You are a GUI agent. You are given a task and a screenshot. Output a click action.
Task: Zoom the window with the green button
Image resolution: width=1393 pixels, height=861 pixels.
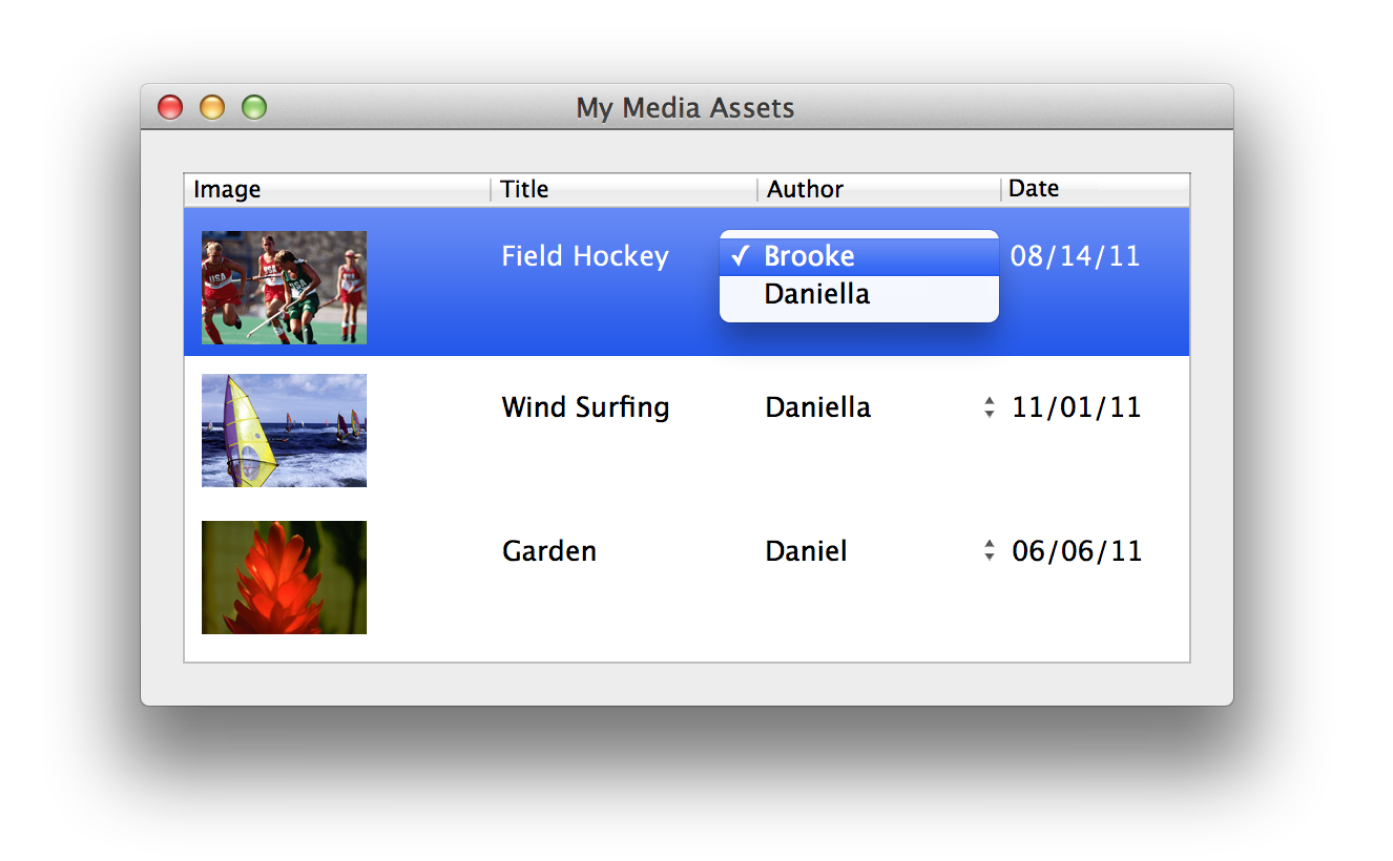tap(255, 107)
